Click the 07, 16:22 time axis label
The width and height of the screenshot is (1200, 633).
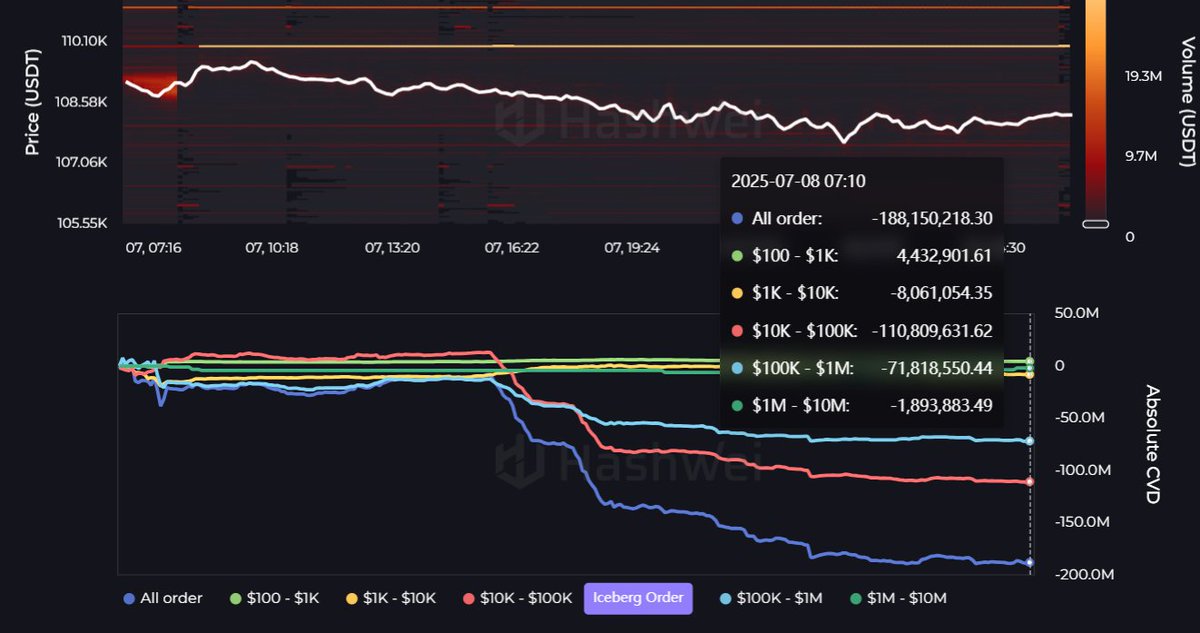pyautogui.click(x=512, y=246)
